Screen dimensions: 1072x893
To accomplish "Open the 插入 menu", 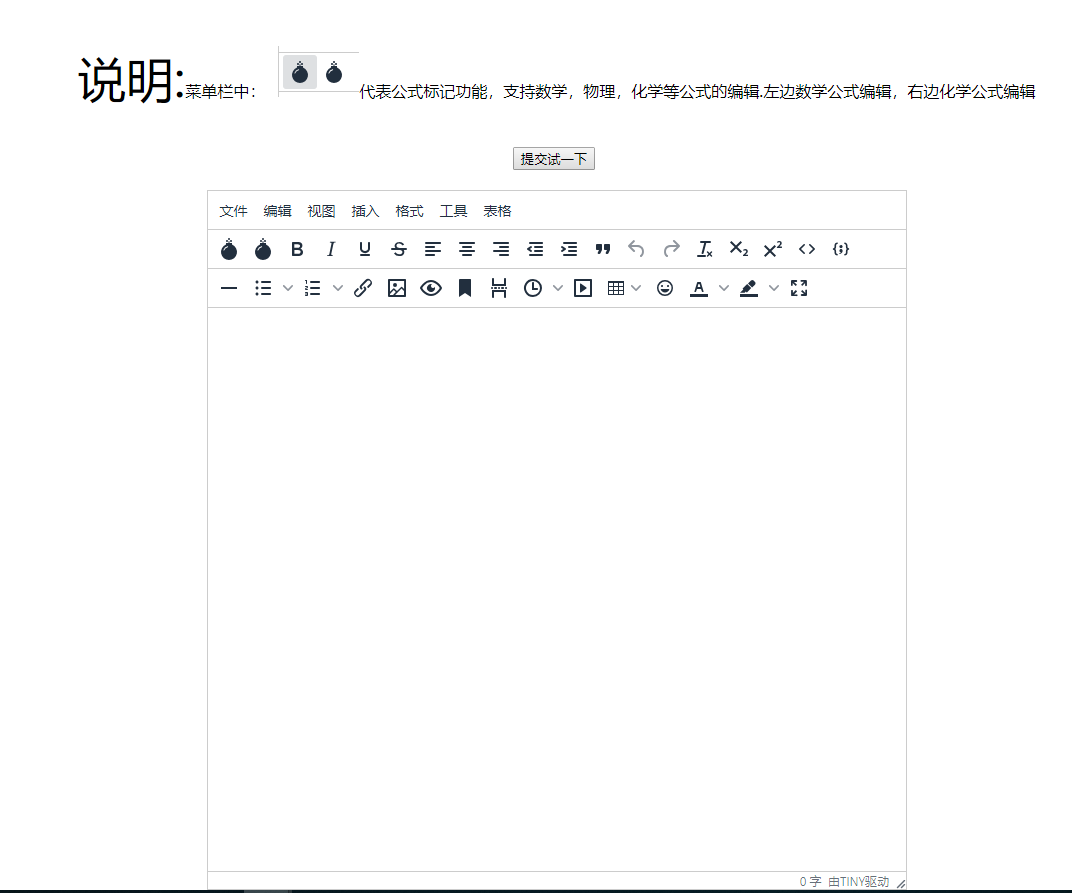I will (365, 211).
